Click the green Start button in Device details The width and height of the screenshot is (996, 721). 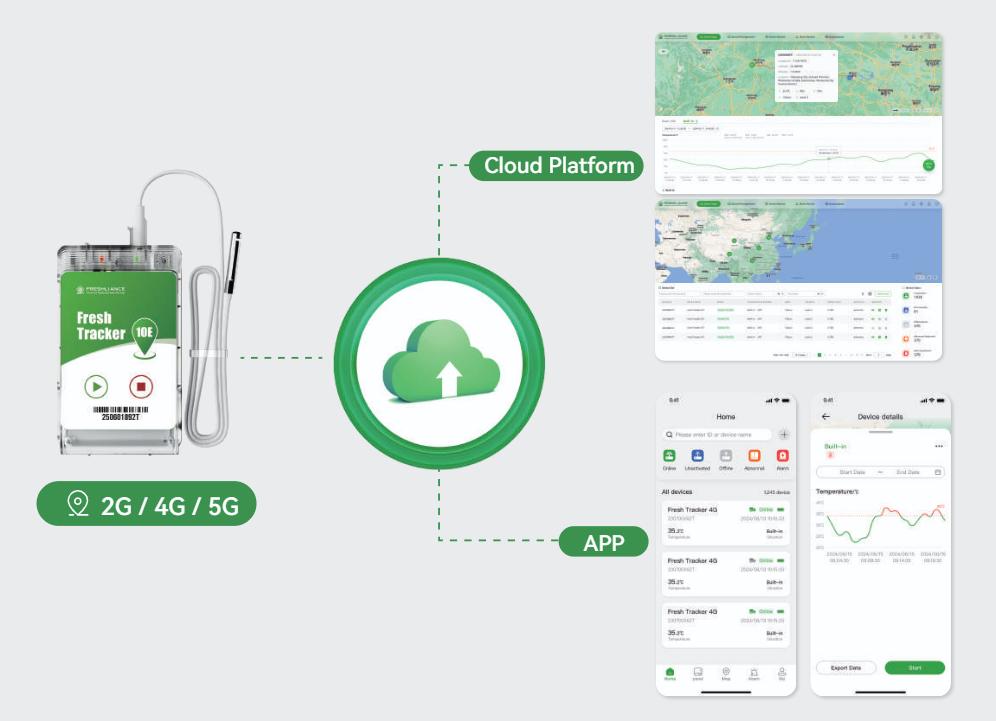point(915,668)
